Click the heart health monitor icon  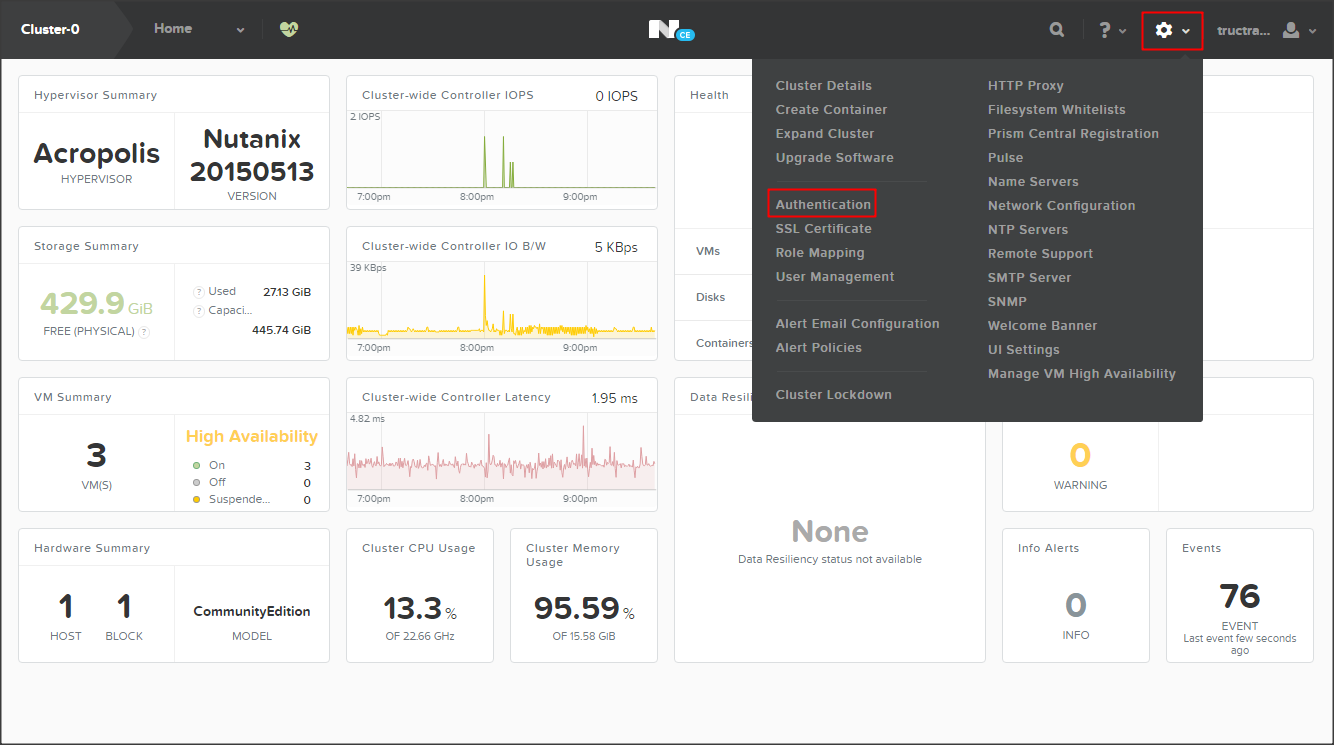(289, 30)
